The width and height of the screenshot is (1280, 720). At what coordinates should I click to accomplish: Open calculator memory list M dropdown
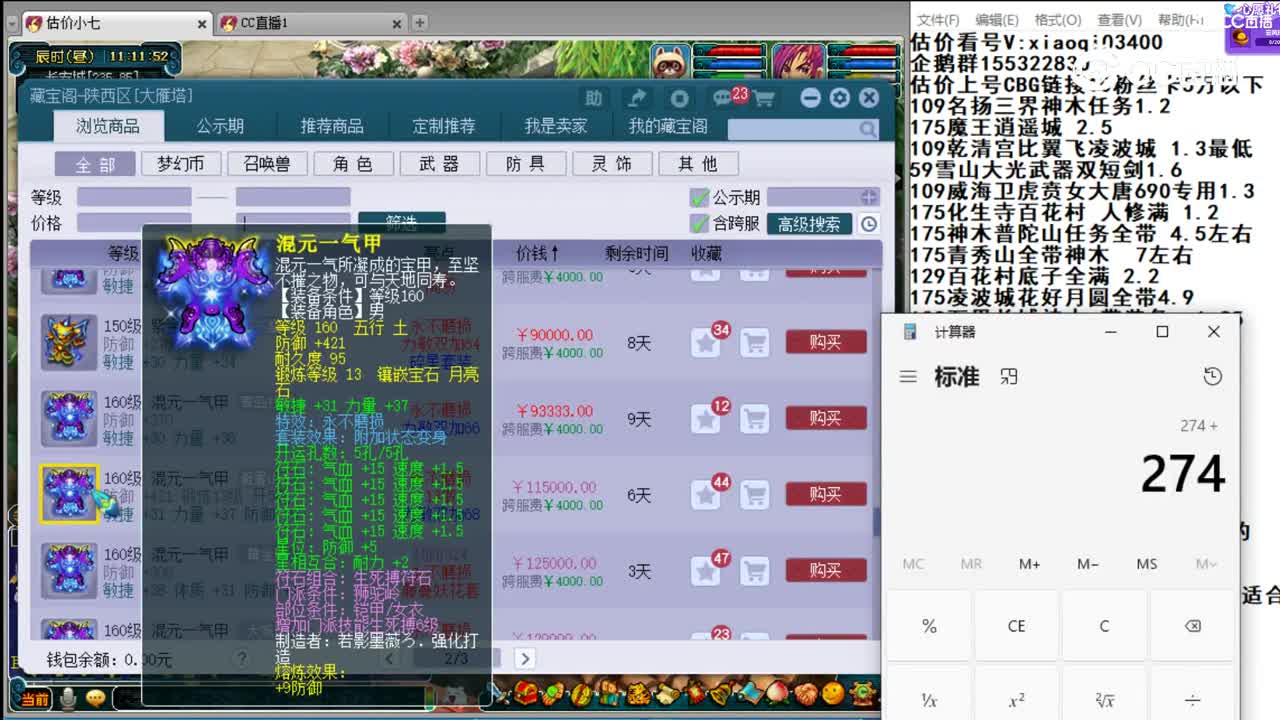tap(1206, 564)
